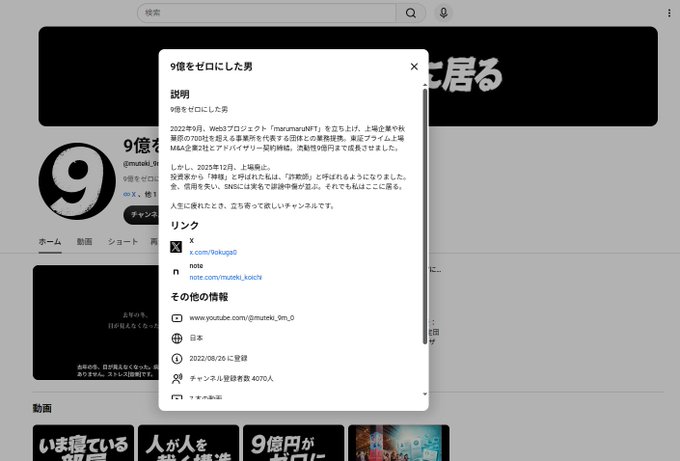Open the x.com/9okuga0 link
The height and width of the screenshot is (461, 680).
(213, 252)
